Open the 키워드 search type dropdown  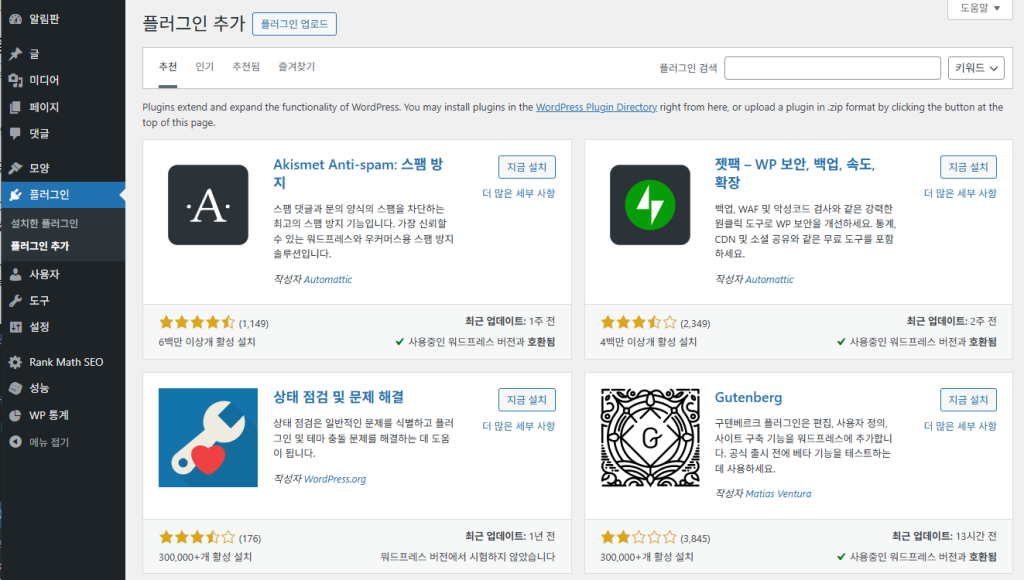click(976, 68)
